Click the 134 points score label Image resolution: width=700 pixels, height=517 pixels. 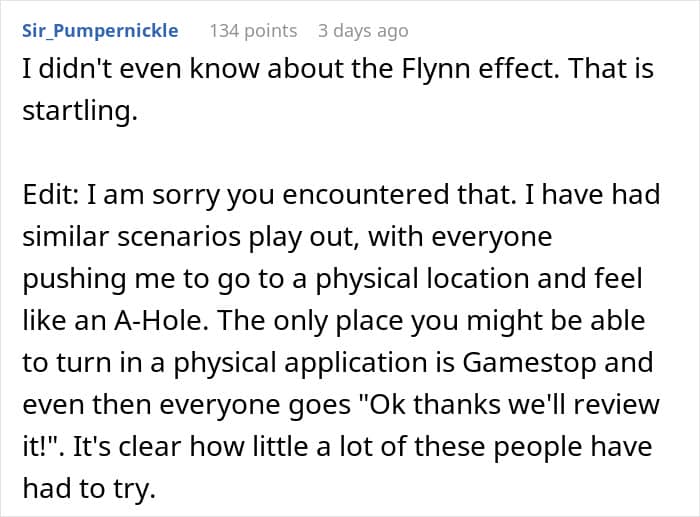tap(253, 31)
